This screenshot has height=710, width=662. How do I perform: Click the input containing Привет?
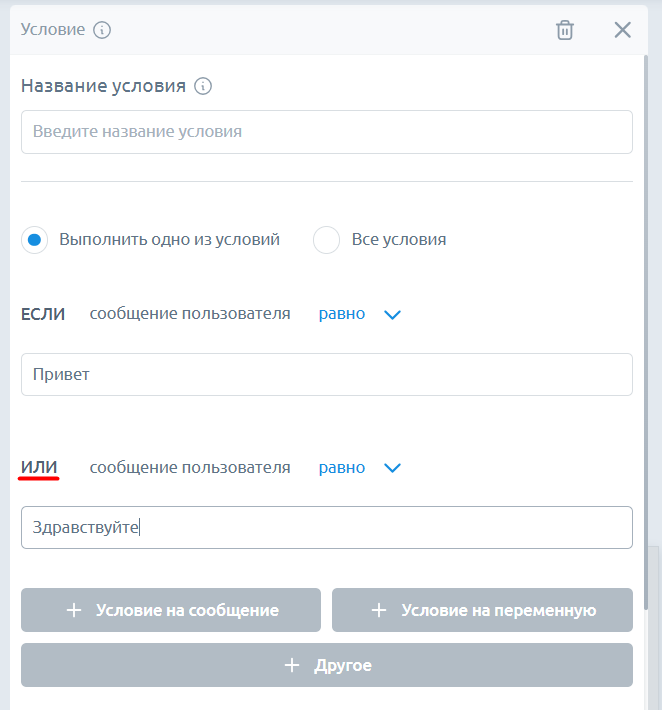point(326,374)
